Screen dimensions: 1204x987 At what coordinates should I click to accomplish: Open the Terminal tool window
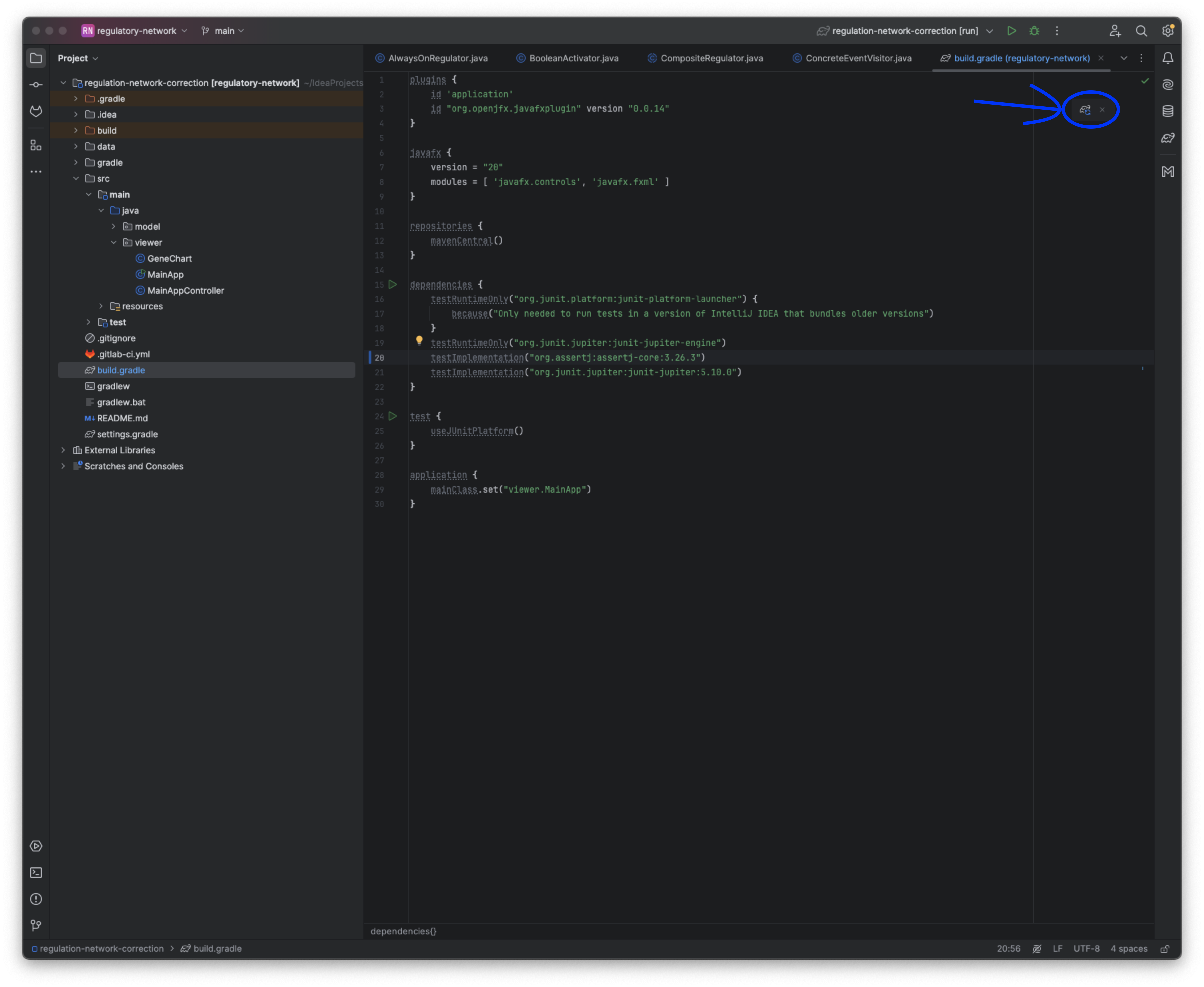point(36,873)
